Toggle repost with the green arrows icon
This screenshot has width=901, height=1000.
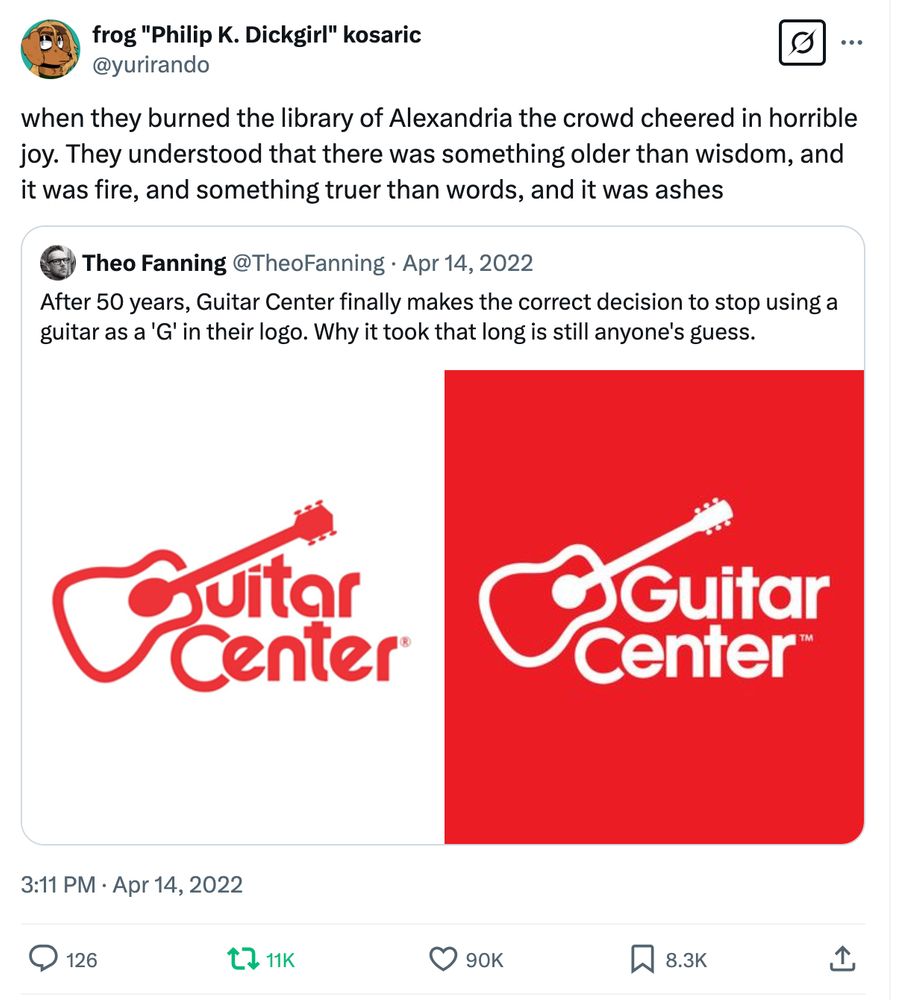(x=242, y=959)
